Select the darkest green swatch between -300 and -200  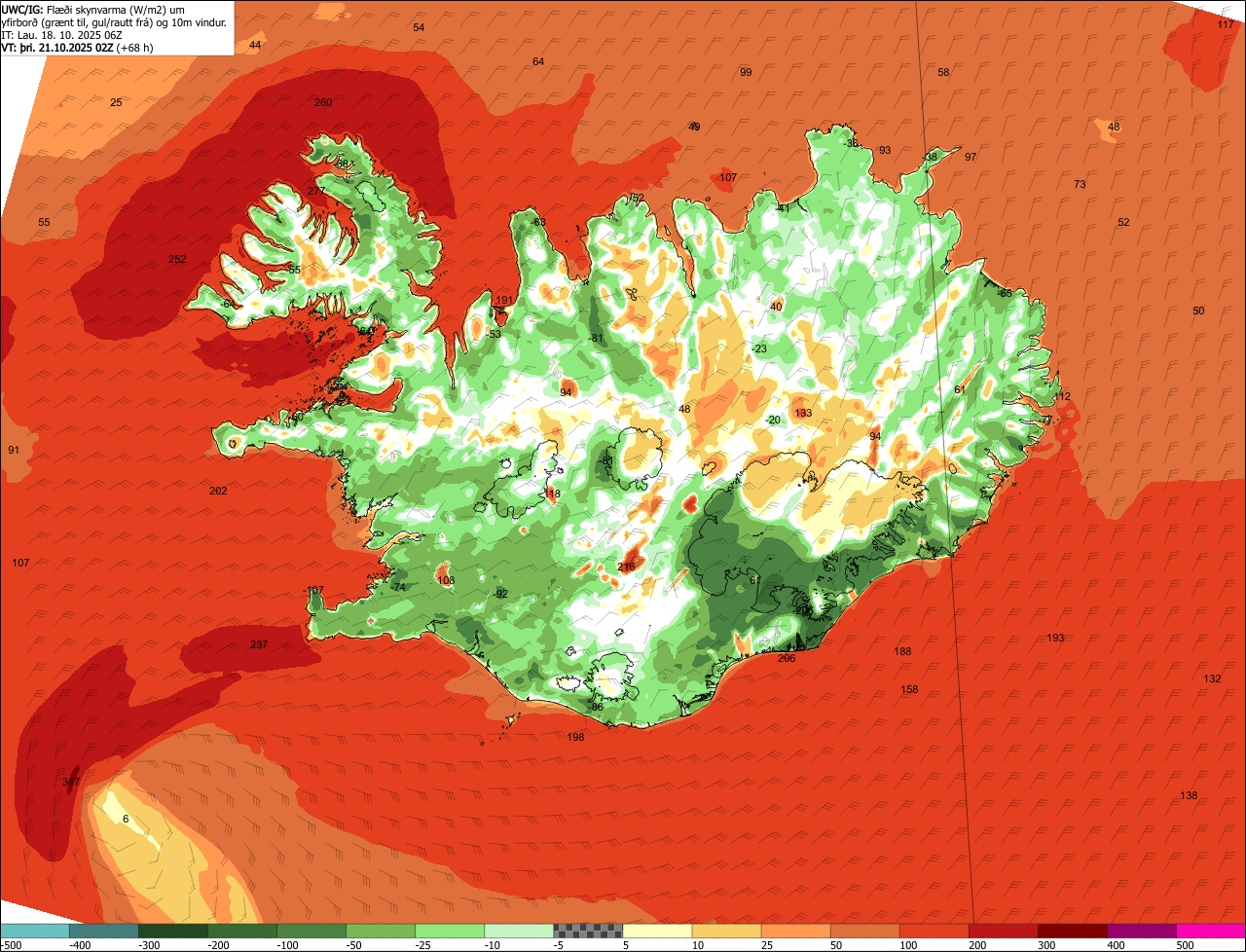173,931
